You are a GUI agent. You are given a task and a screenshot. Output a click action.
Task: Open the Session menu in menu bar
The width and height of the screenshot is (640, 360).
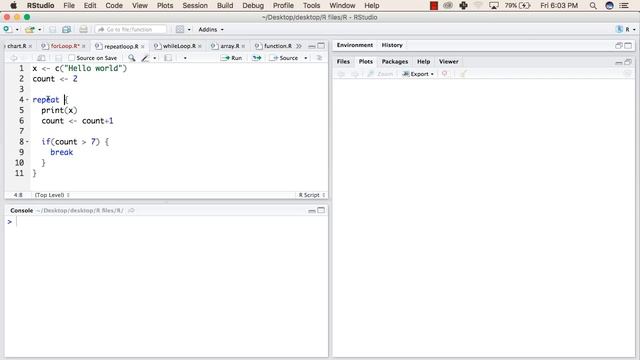[195, 5]
